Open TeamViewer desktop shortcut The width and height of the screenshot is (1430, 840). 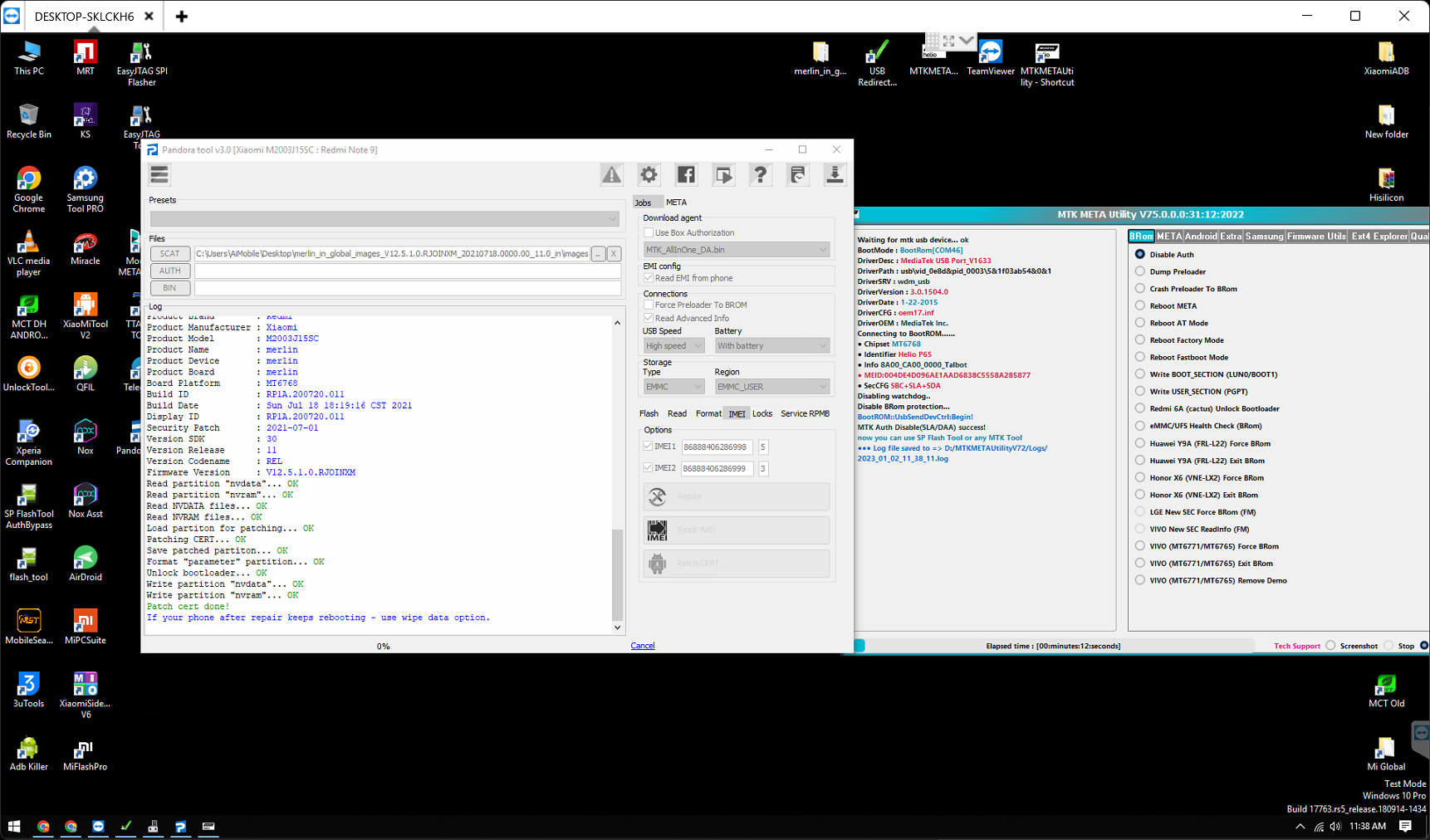tap(990, 58)
